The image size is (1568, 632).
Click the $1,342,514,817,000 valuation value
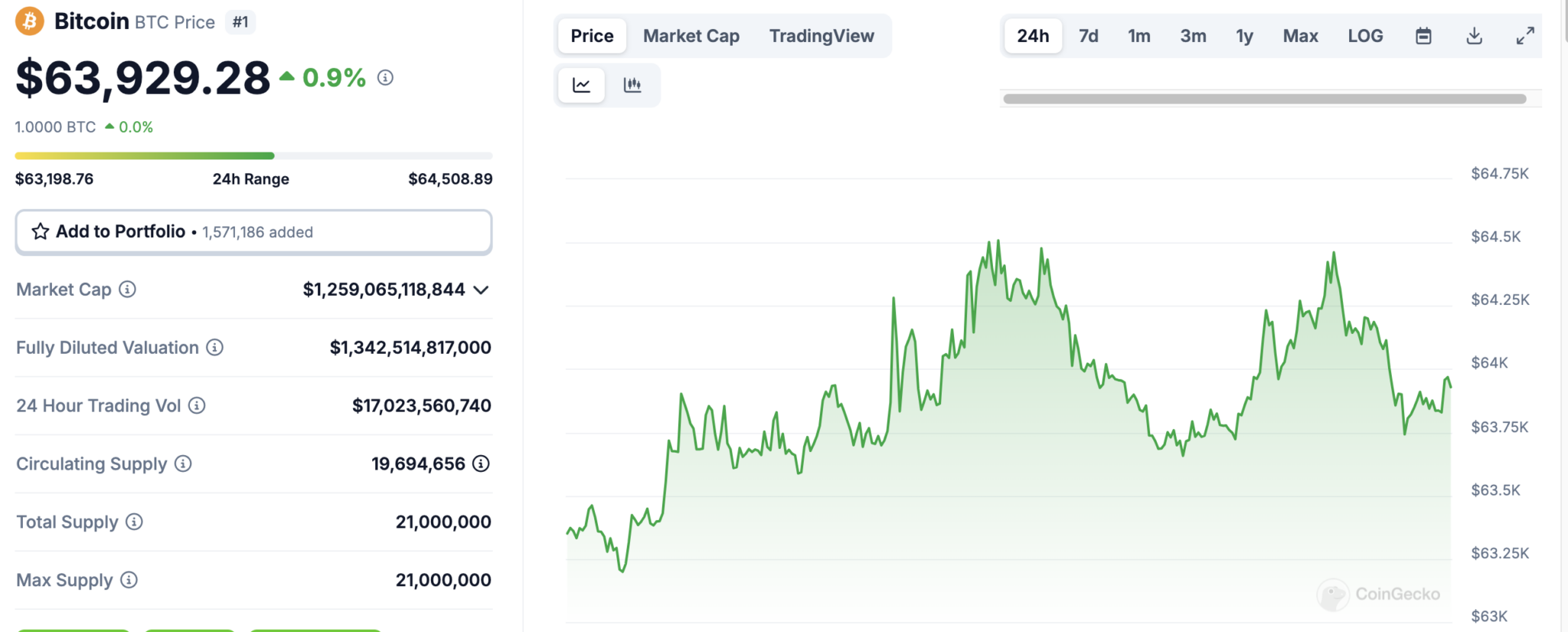tap(410, 348)
